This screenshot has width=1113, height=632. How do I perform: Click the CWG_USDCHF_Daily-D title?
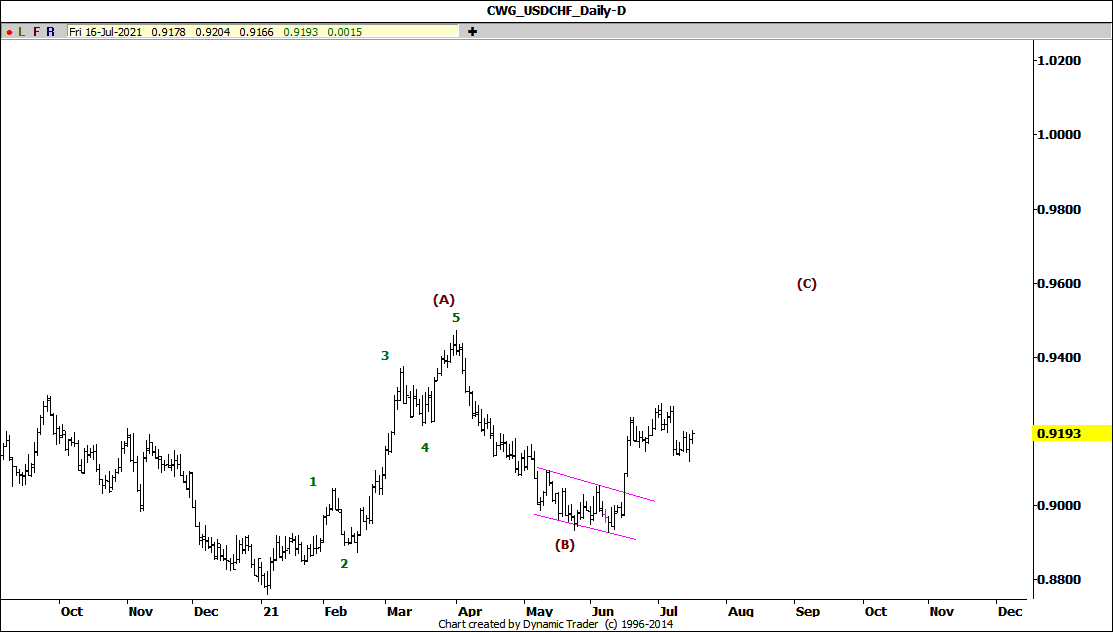[556, 11]
